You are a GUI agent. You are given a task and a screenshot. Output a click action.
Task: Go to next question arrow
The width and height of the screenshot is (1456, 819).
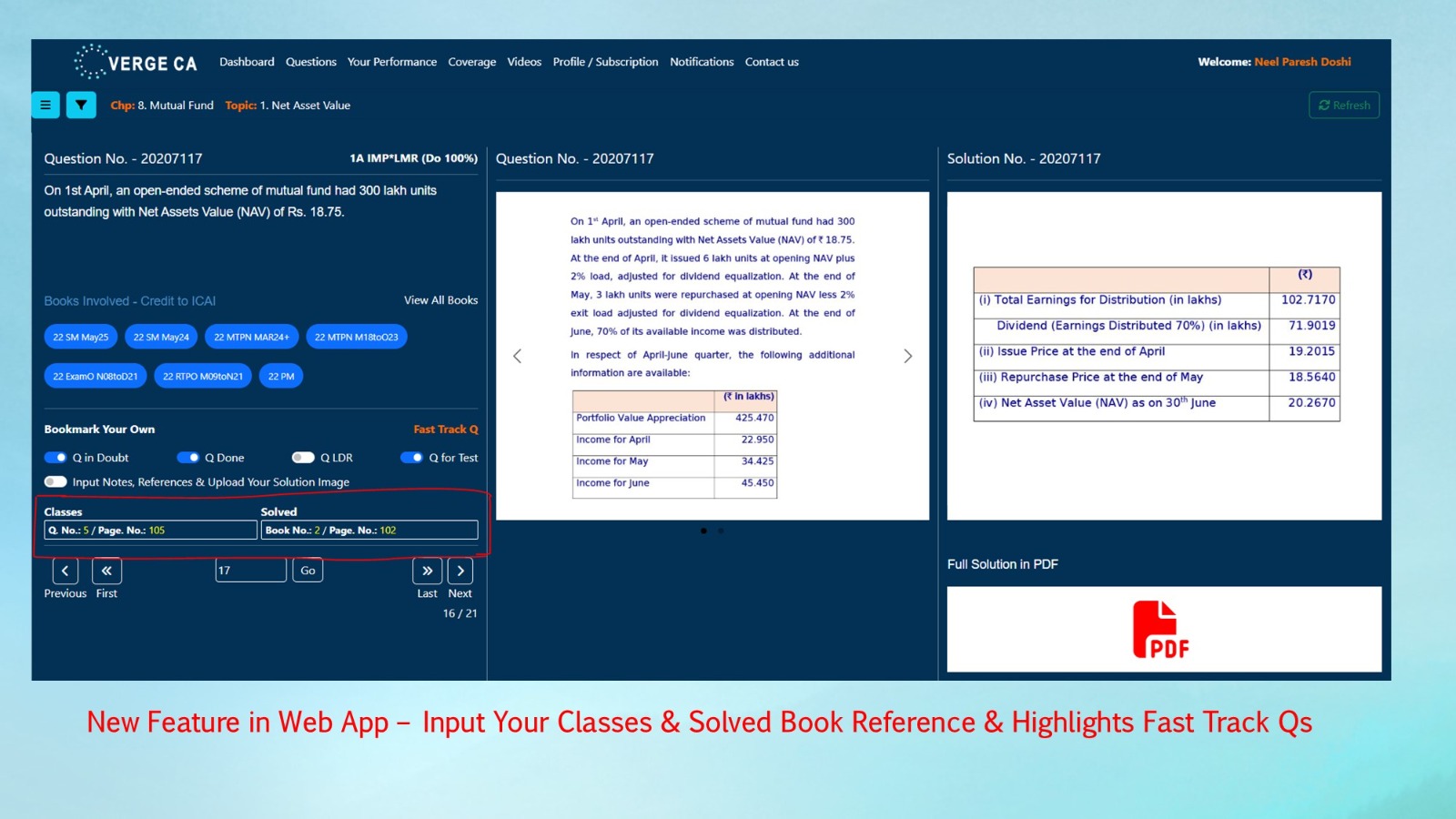[x=460, y=571]
